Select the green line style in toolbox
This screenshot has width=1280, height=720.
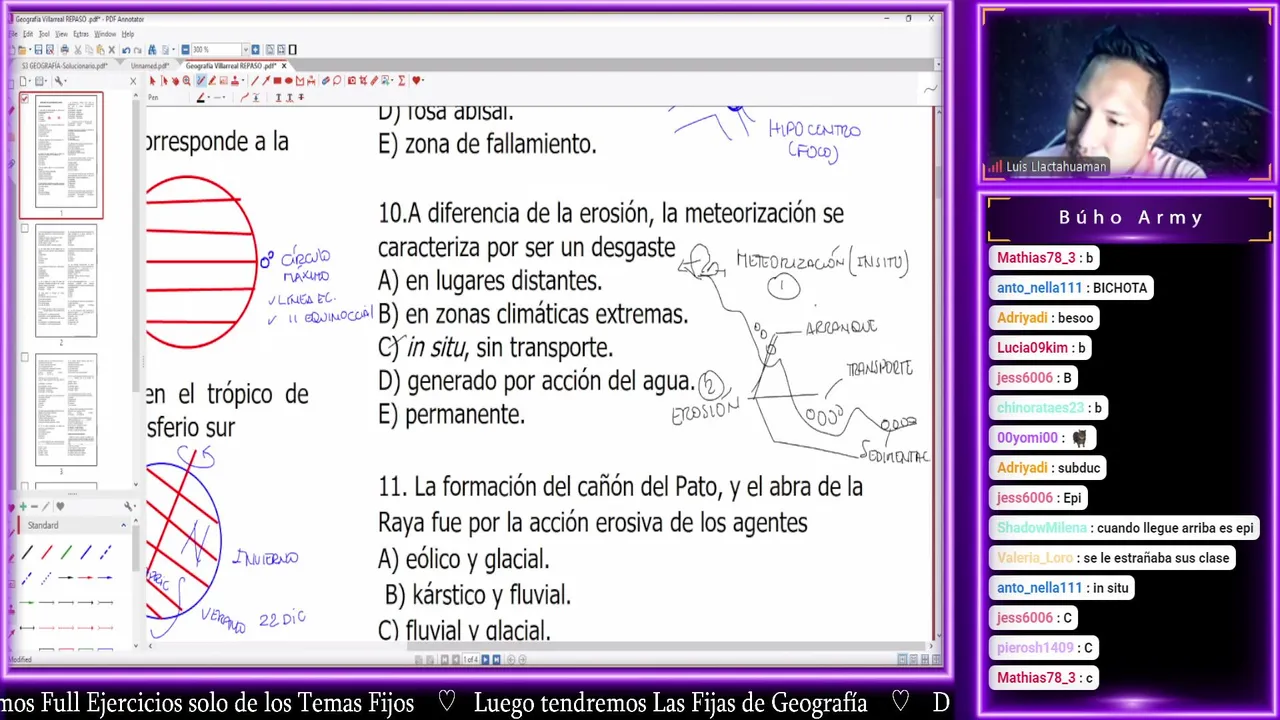click(x=66, y=552)
